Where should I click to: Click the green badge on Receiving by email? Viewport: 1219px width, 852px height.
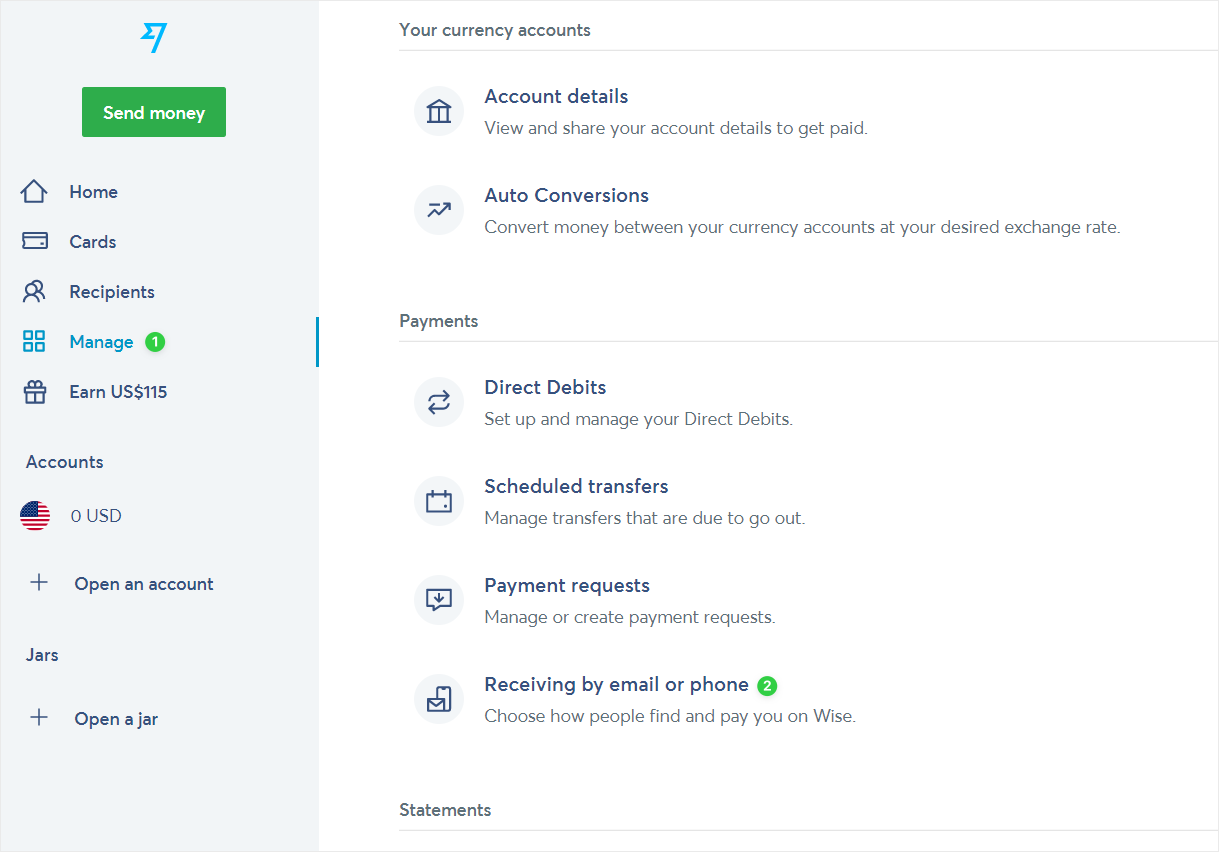(x=766, y=685)
